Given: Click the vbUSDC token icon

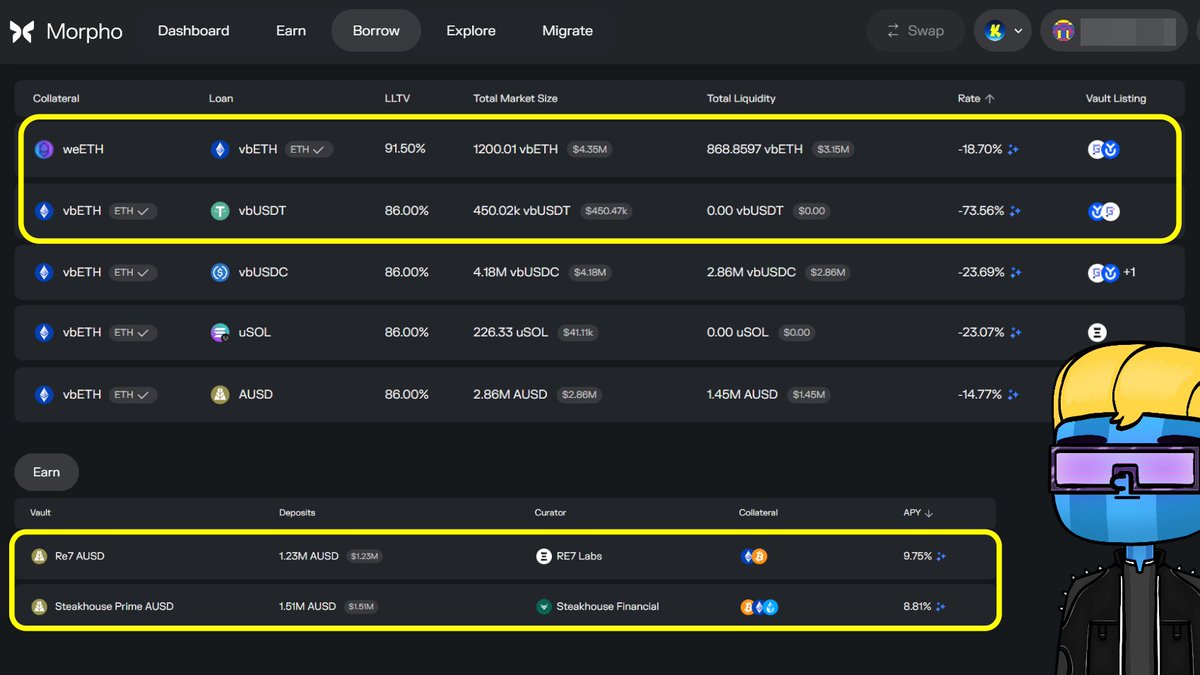Looking at the screenshot, I should (x=219, y=272).
